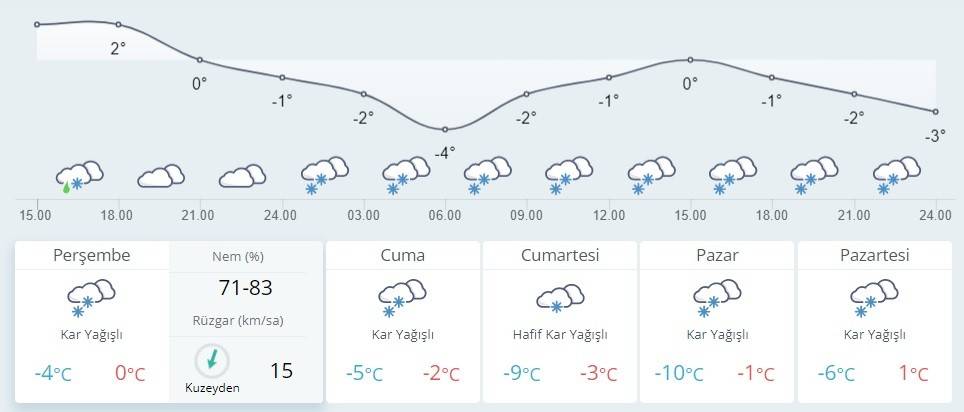Select the Perşembe day tab
This screenshot has height=412, width=964.
pos(92,255)
